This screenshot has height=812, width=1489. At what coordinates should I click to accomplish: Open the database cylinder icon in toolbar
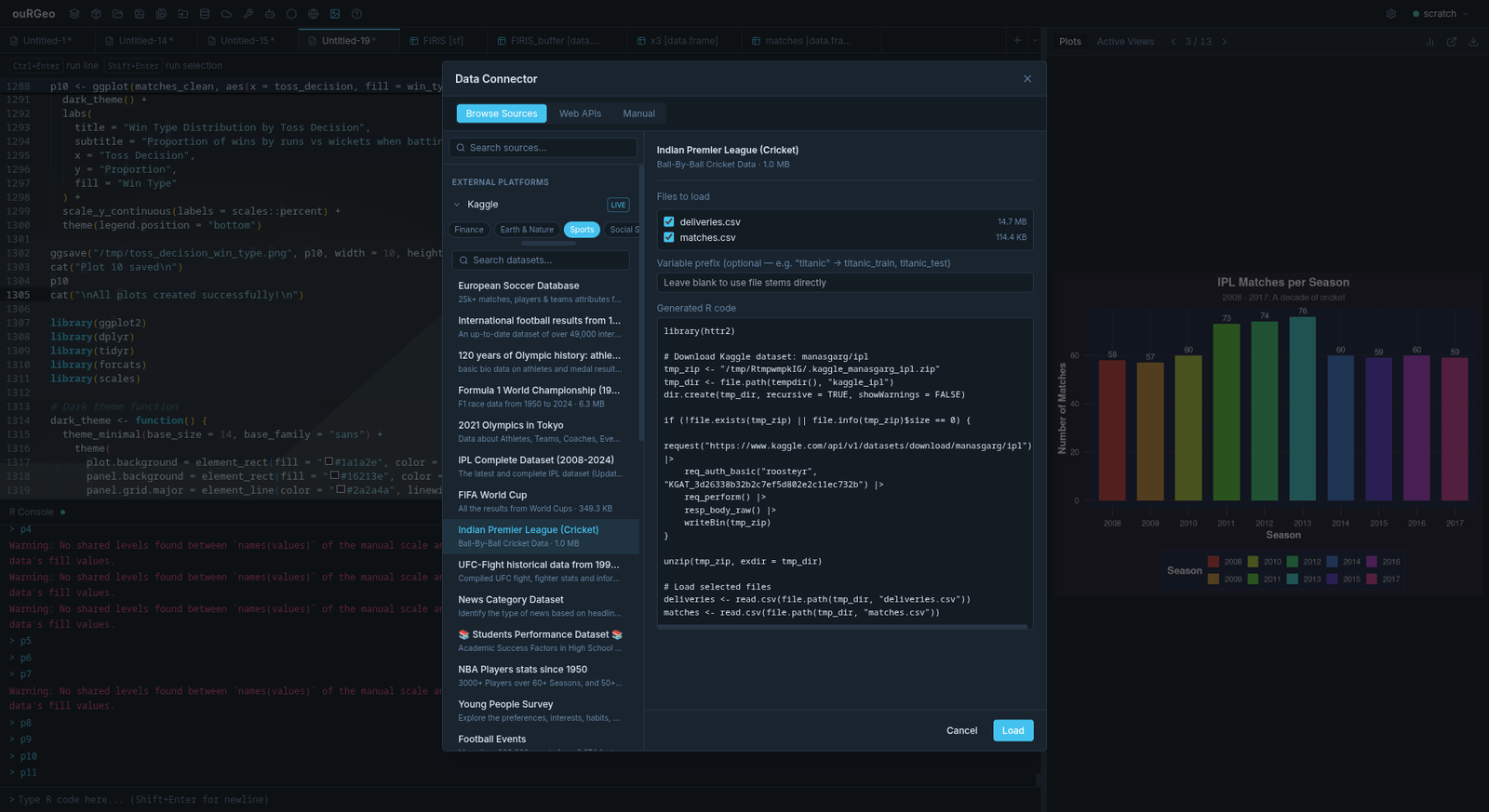click(205, 14)
